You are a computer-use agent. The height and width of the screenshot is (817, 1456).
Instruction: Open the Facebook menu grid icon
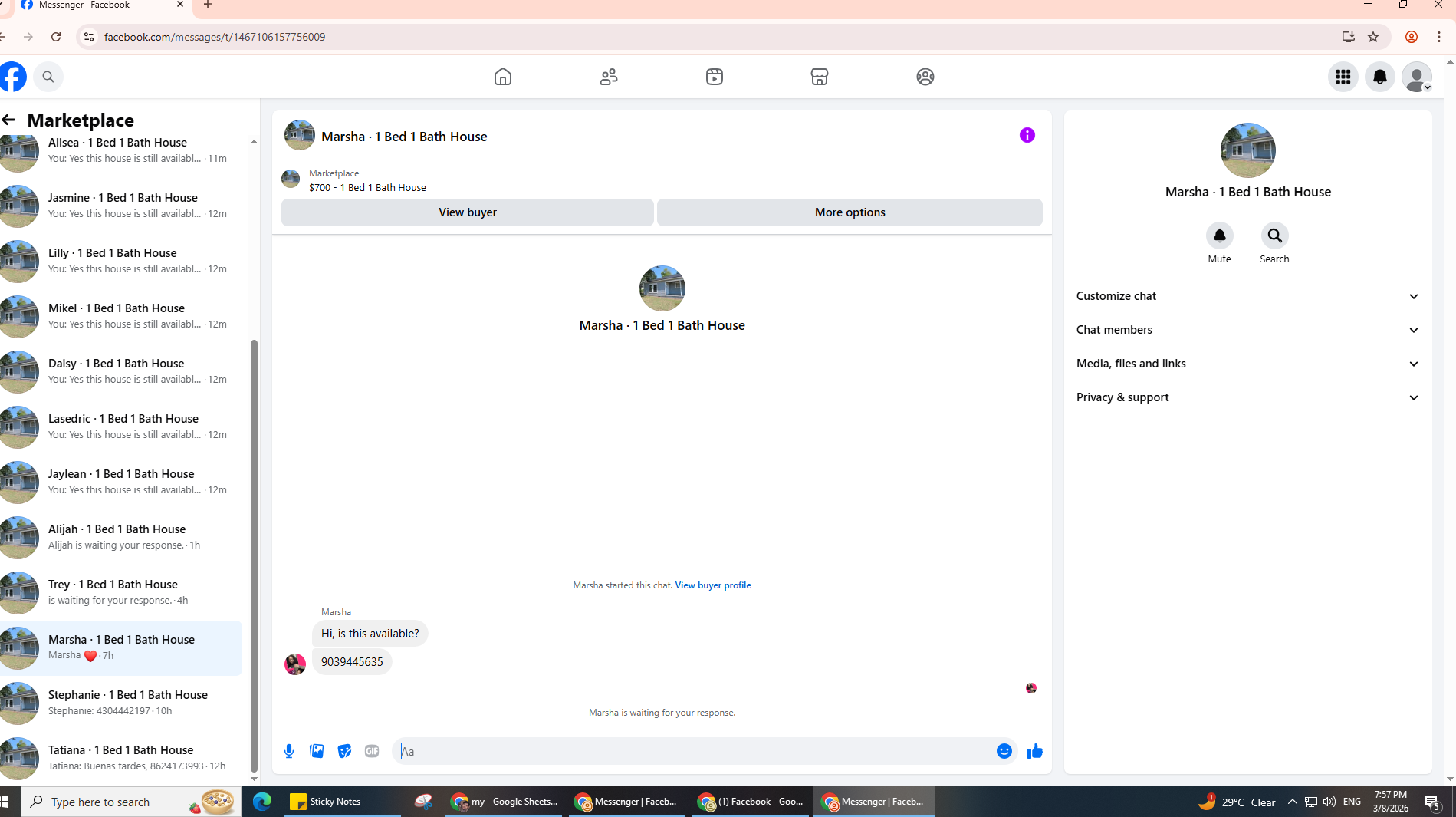coord(1343,77)
